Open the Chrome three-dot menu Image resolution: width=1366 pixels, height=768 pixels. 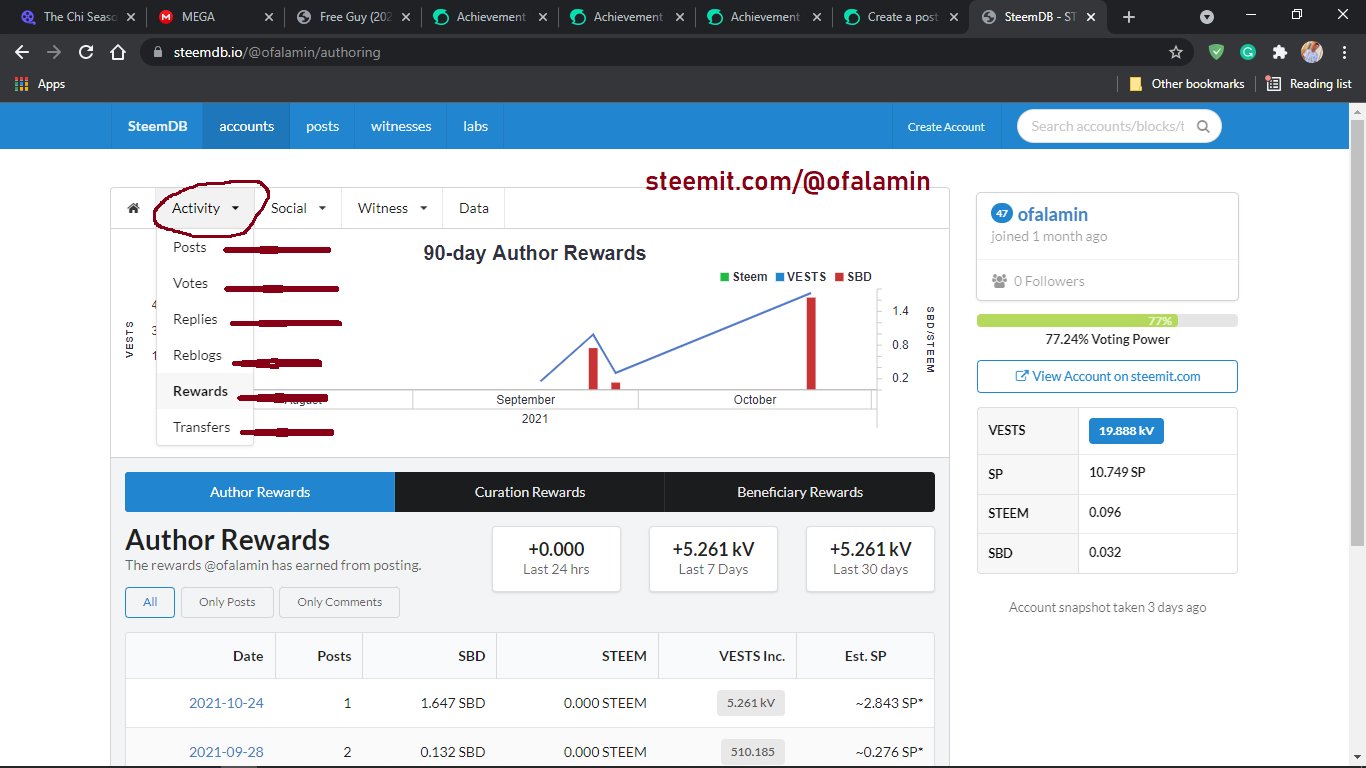click(x=1344, y=52)
